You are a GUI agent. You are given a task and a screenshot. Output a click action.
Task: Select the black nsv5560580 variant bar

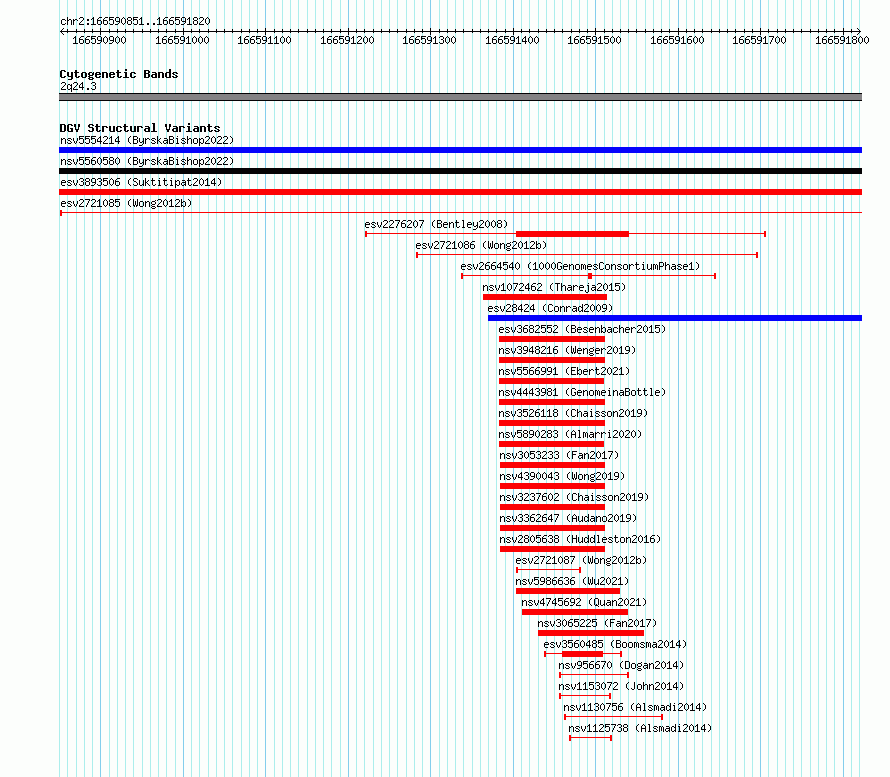[460, 171]
